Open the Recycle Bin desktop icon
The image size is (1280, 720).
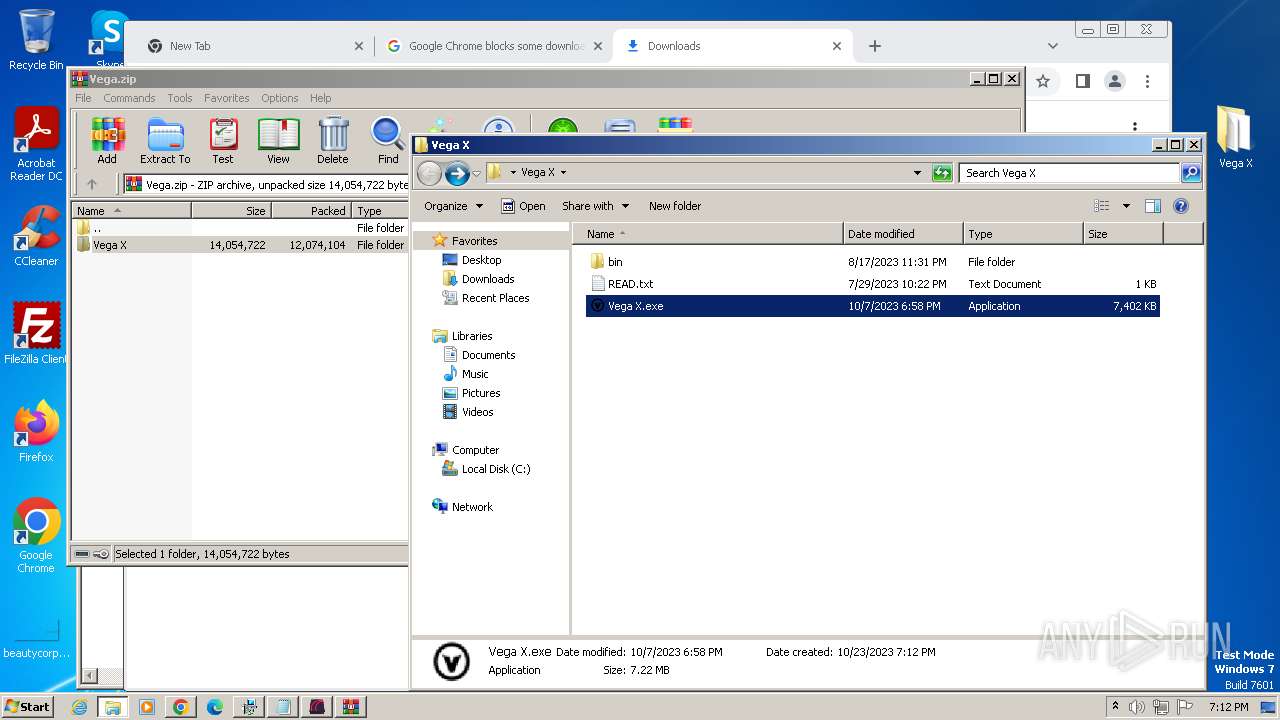click(x=36, y=40)
